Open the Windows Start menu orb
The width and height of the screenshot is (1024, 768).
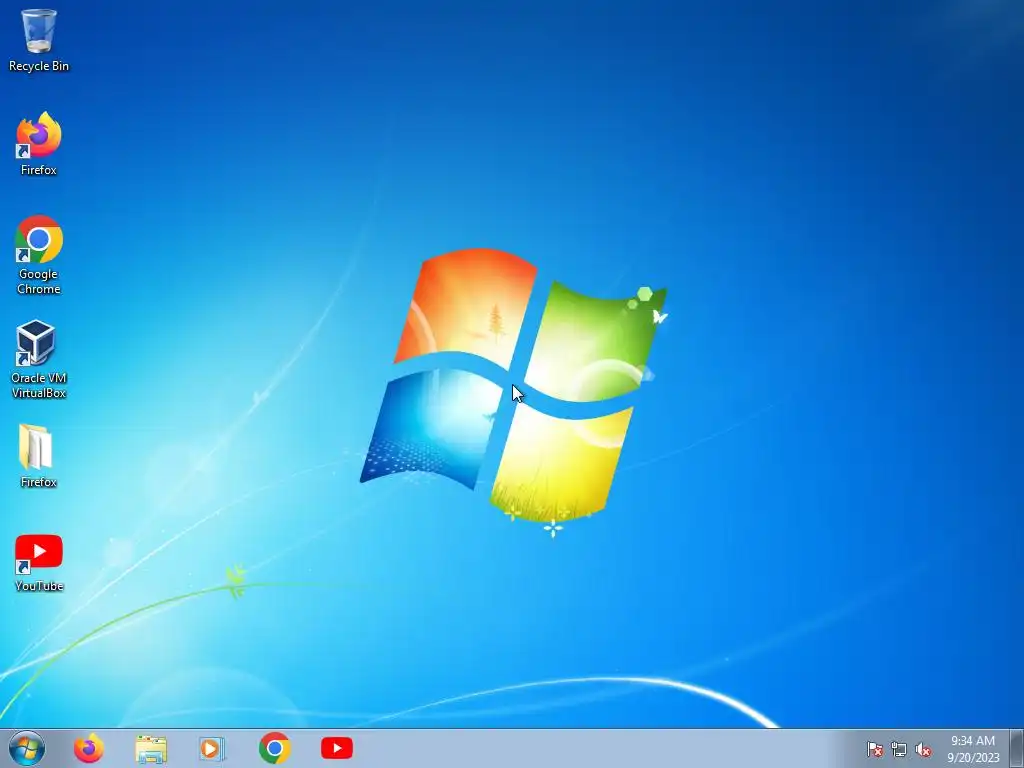[27, 748]
